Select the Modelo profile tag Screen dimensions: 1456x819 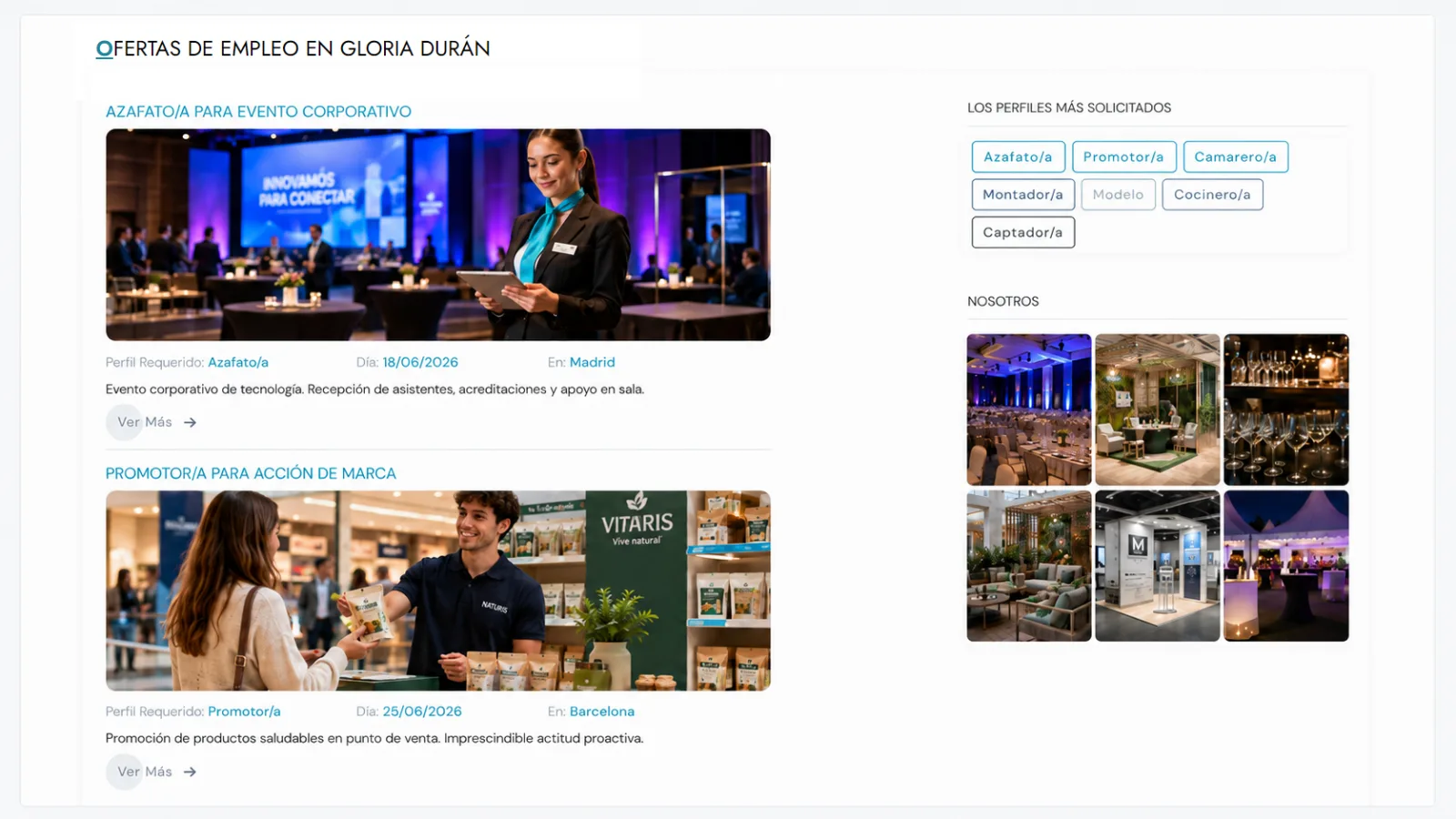pos(1118,195)
